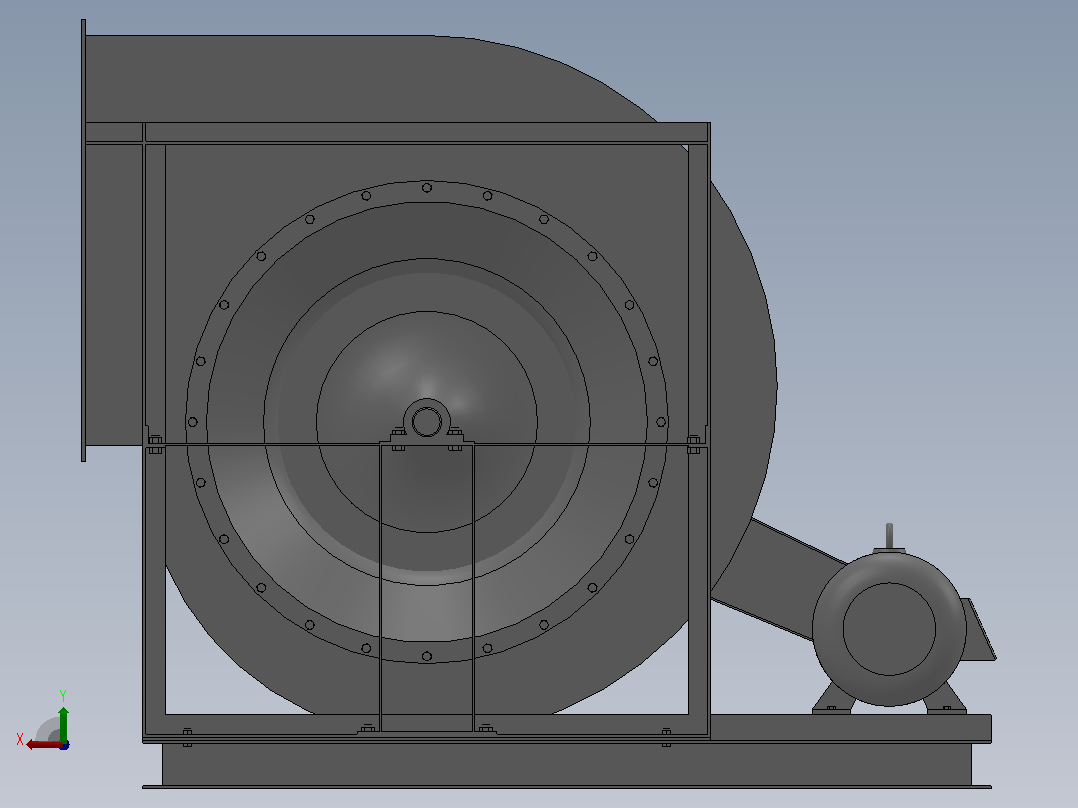Select the motor's left mounting foot

pos(833,699)
